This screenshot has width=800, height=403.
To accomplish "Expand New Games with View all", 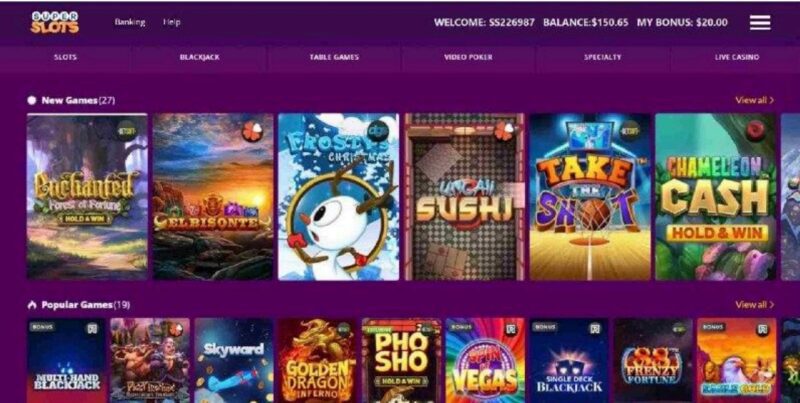I will (x=754, y=100).
